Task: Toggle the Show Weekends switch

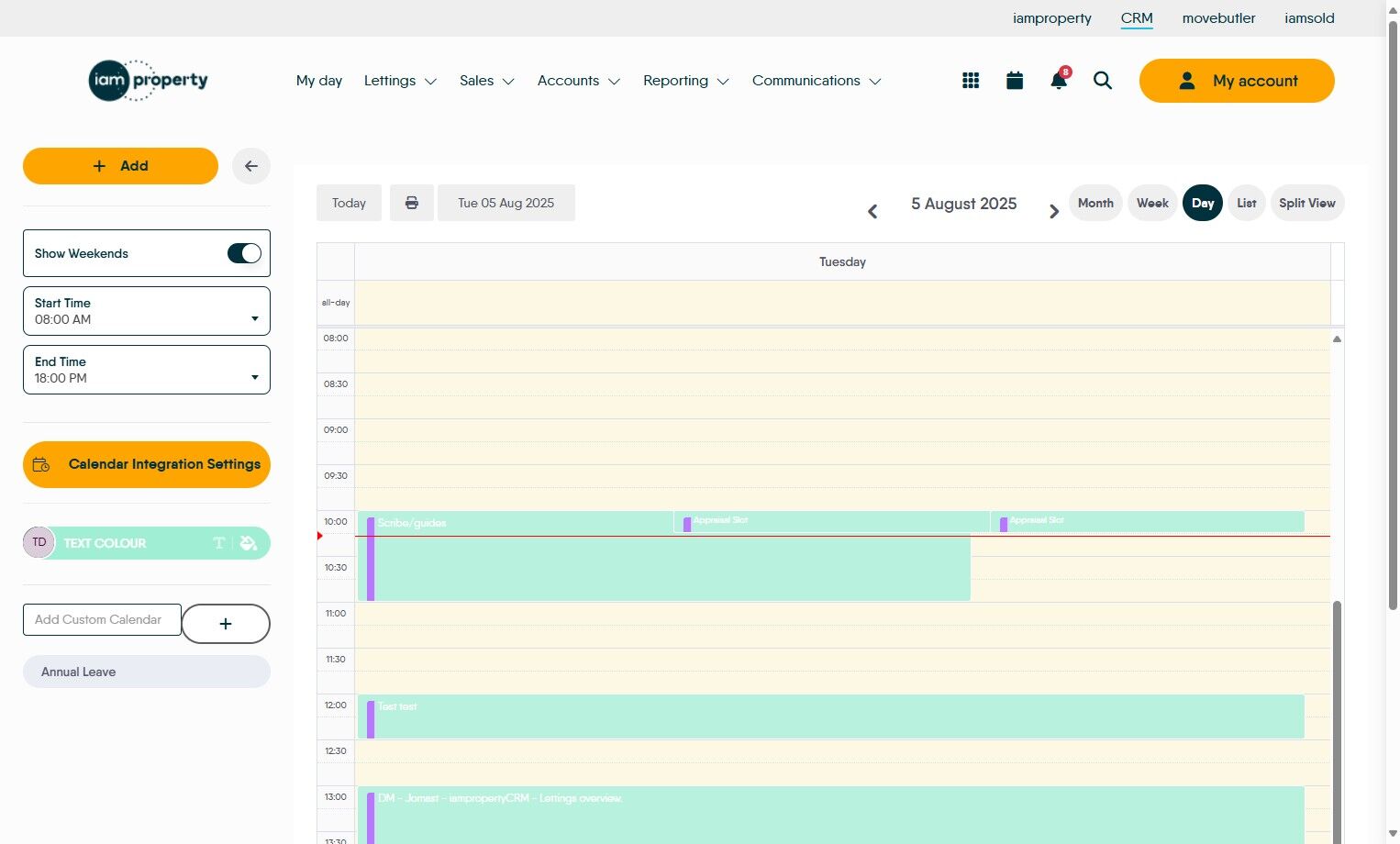Action: click(244, 253)
